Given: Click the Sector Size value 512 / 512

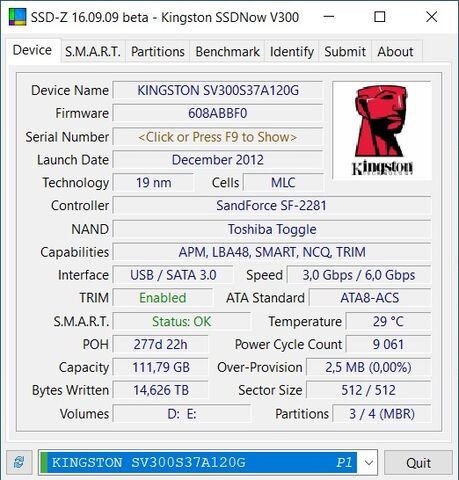Looking at the screenshot, I should pos(368,390).
